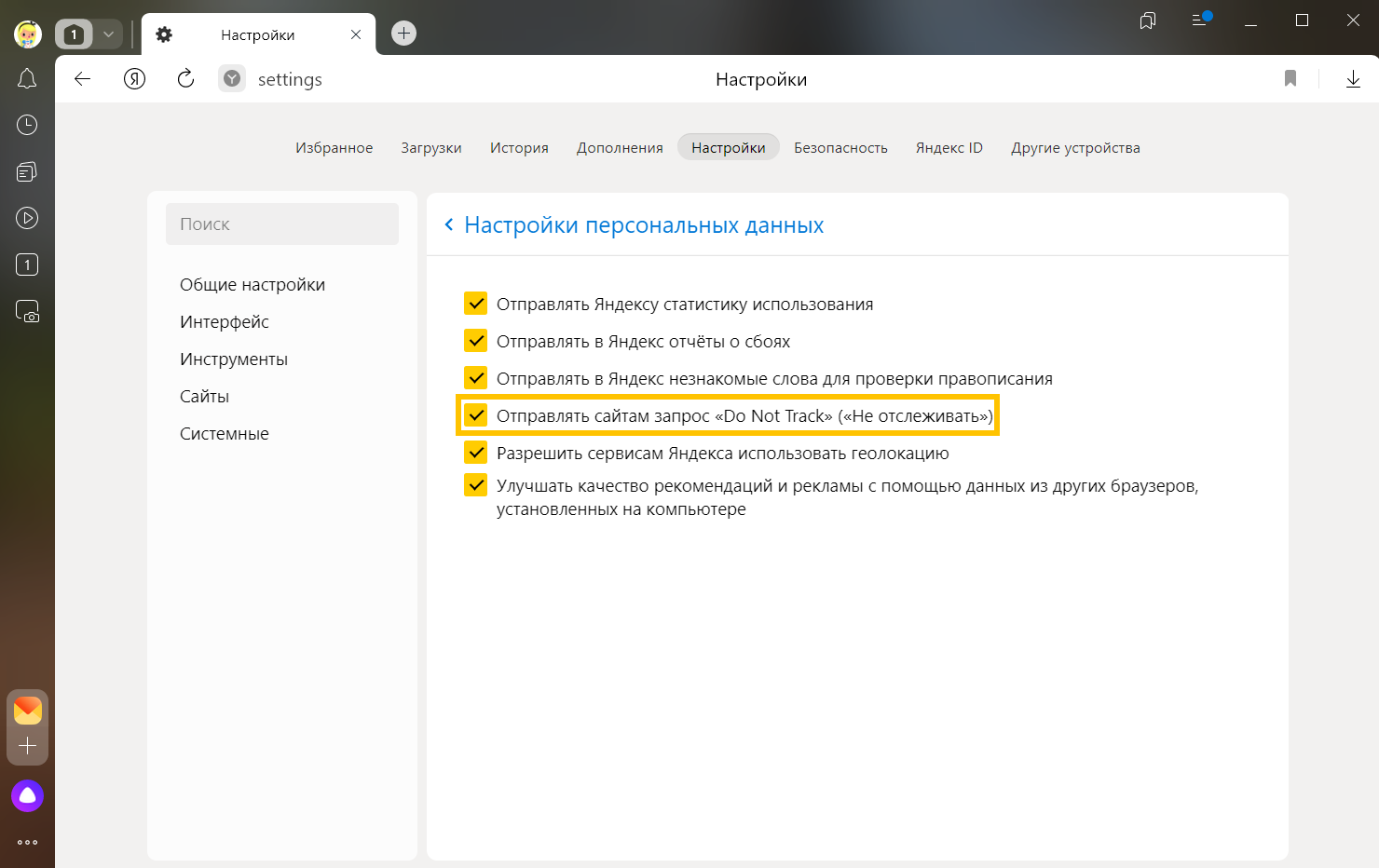This screenshot has width=1379, height=868.
Task: Switch to Другие устройства tab
Action: pos(1076,148)
